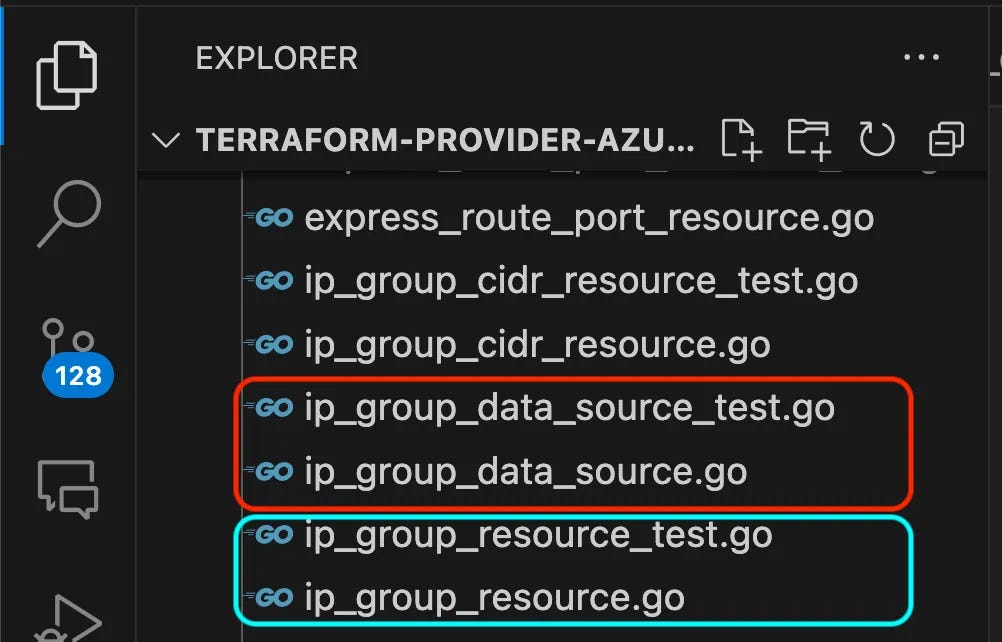The width and height of the screenshot is (1002, 642).
Task: Open Explorer views and more actions menu
Action: pyautogui.click(x=921, y=57)
